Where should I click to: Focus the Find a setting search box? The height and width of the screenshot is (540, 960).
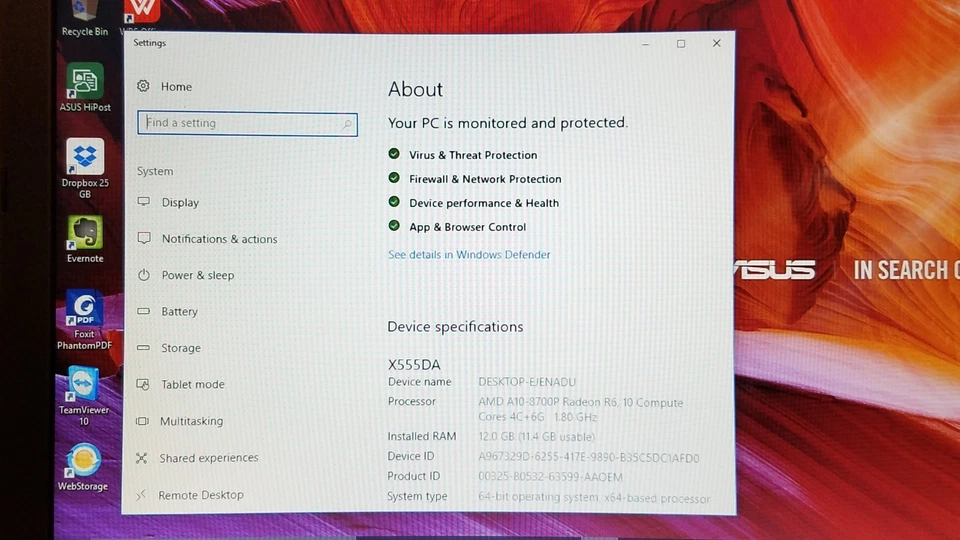(247, 124)
